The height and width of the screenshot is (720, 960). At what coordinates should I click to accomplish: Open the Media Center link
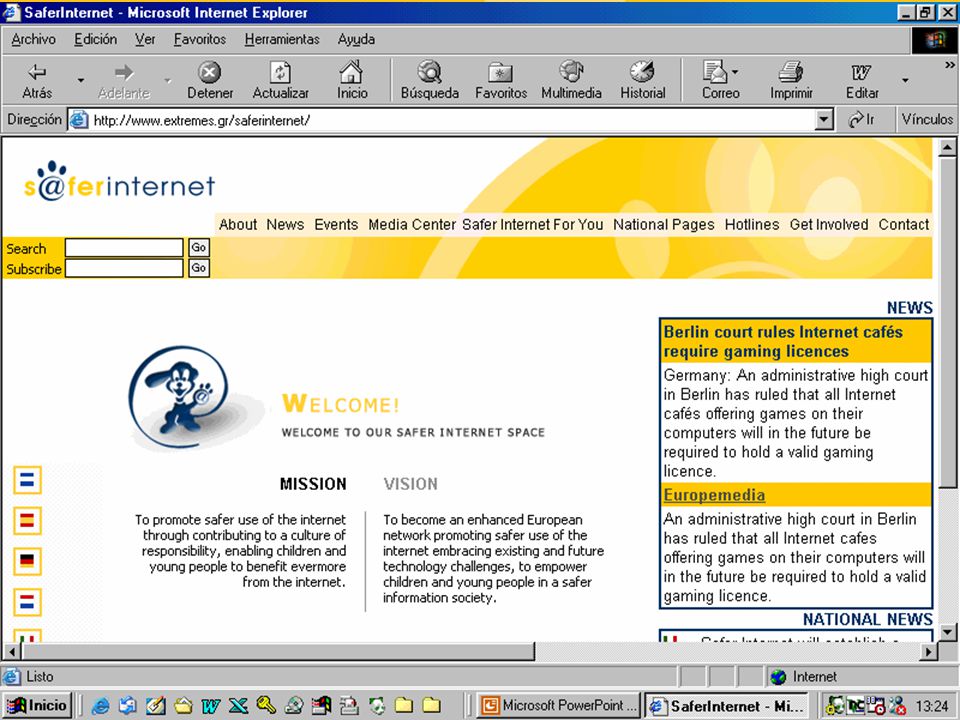[411, 225]
